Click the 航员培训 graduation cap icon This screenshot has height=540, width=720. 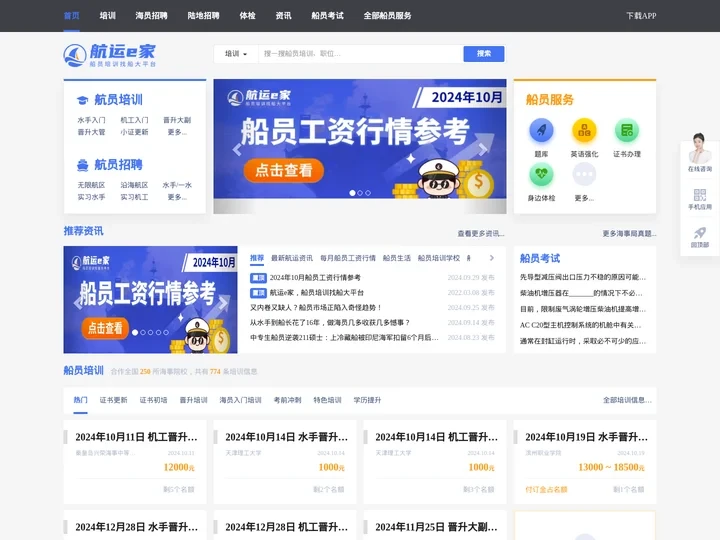coord(83,100)
